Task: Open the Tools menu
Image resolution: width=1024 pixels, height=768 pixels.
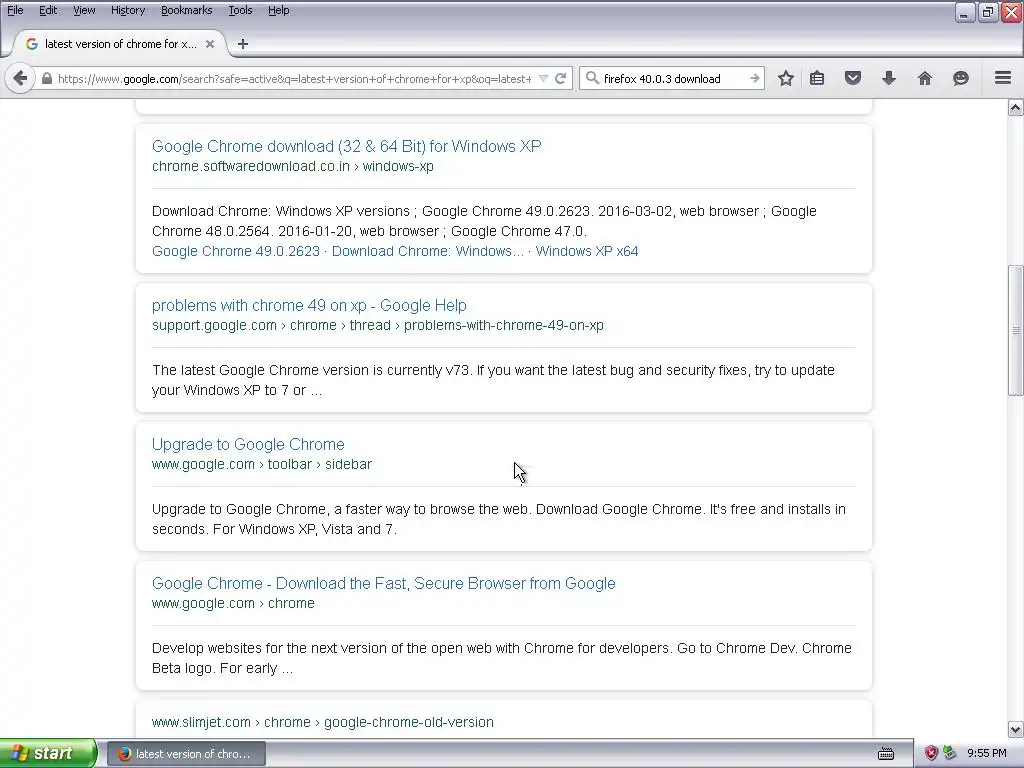Action: click(240, 10)
